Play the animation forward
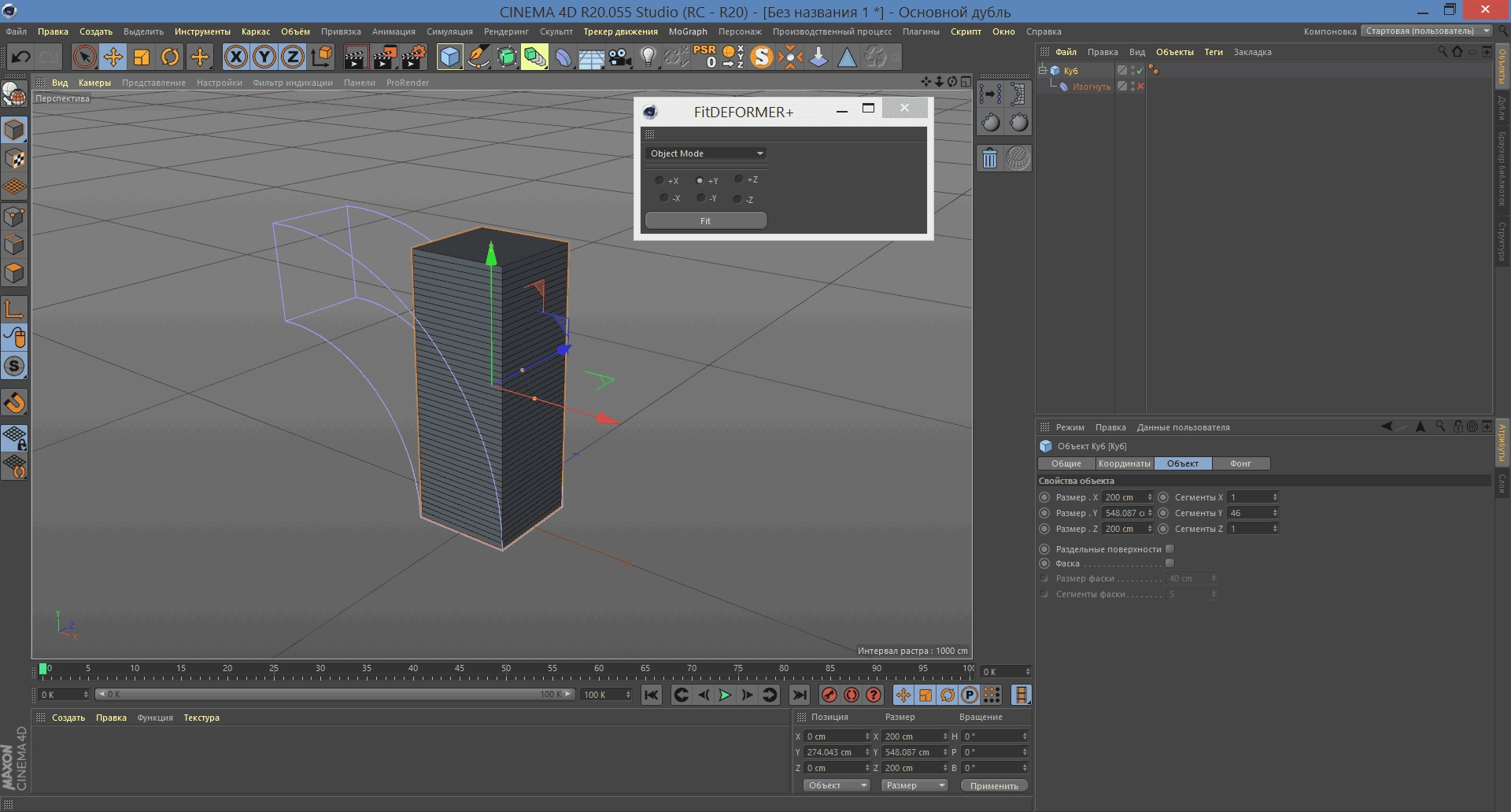Image resolution: width=1511 pixels, height=812 pixels. tap(725, 695)
